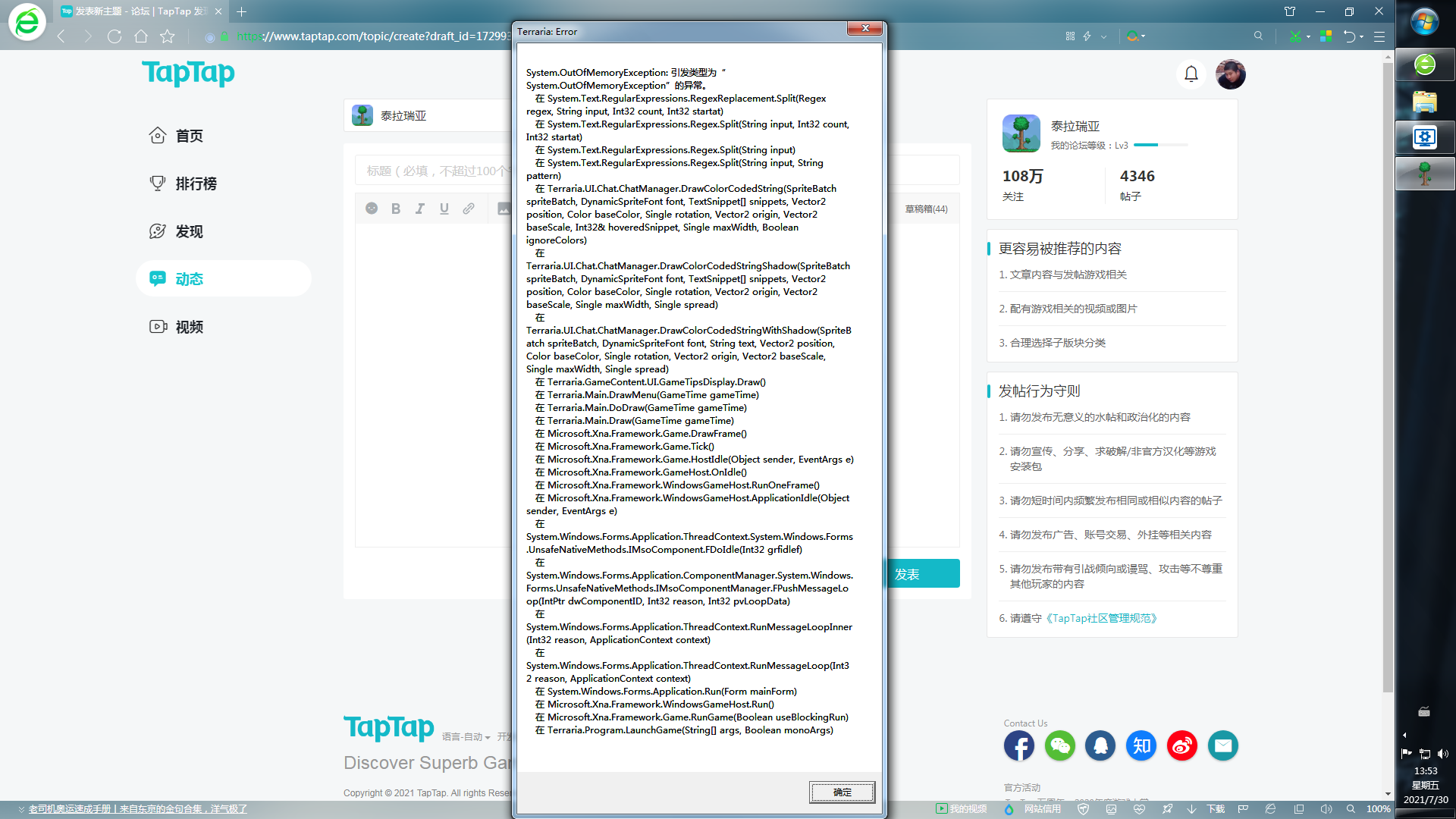Click the browser search magnifier icon
The image size is (1456, 819).
(1258, 36)
